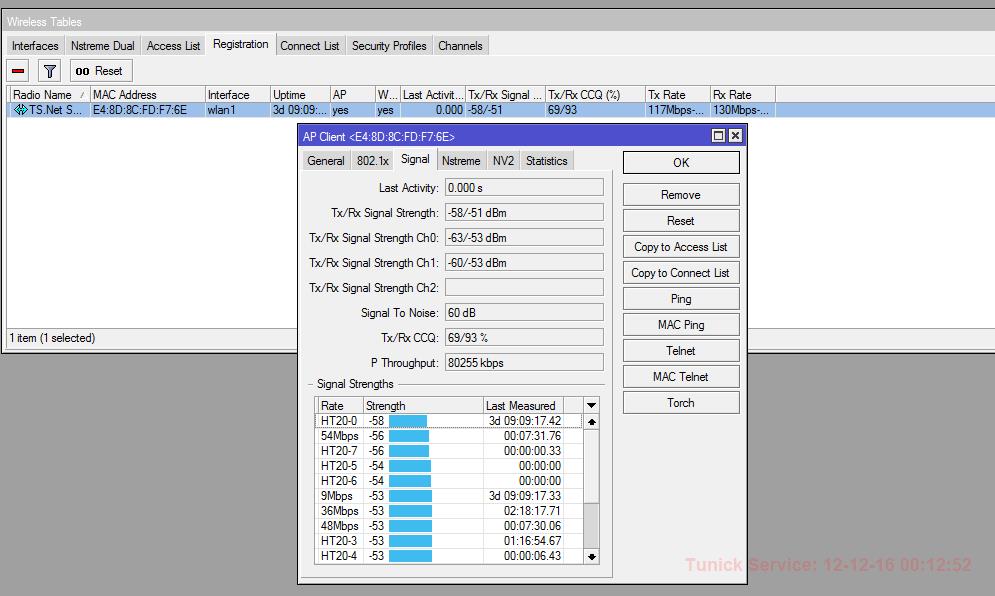The image size is (995, 596).
Task: Click Copy to Connect List
Action: [681, 273]
